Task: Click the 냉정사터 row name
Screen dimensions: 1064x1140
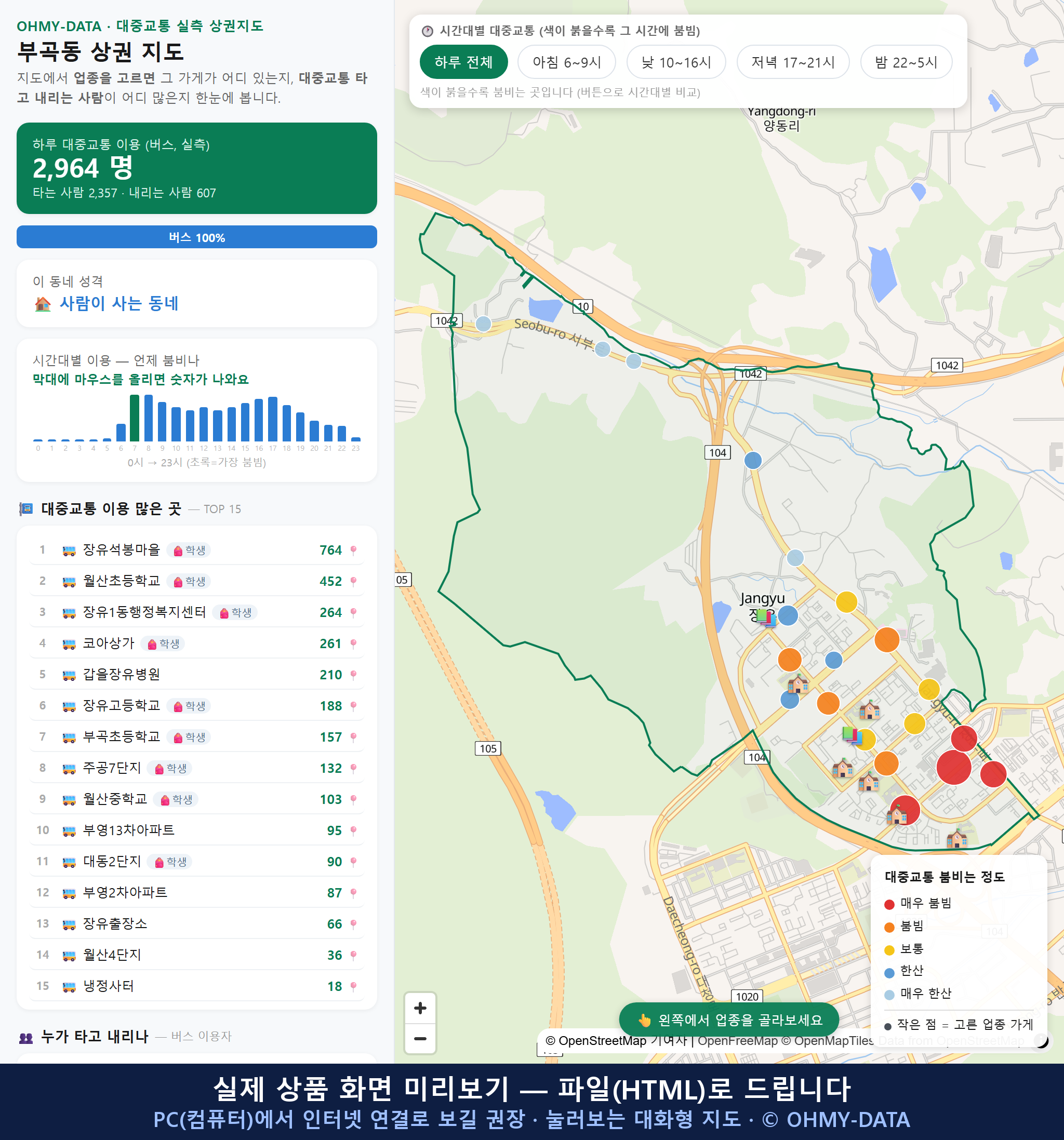Action: point(109,986)
